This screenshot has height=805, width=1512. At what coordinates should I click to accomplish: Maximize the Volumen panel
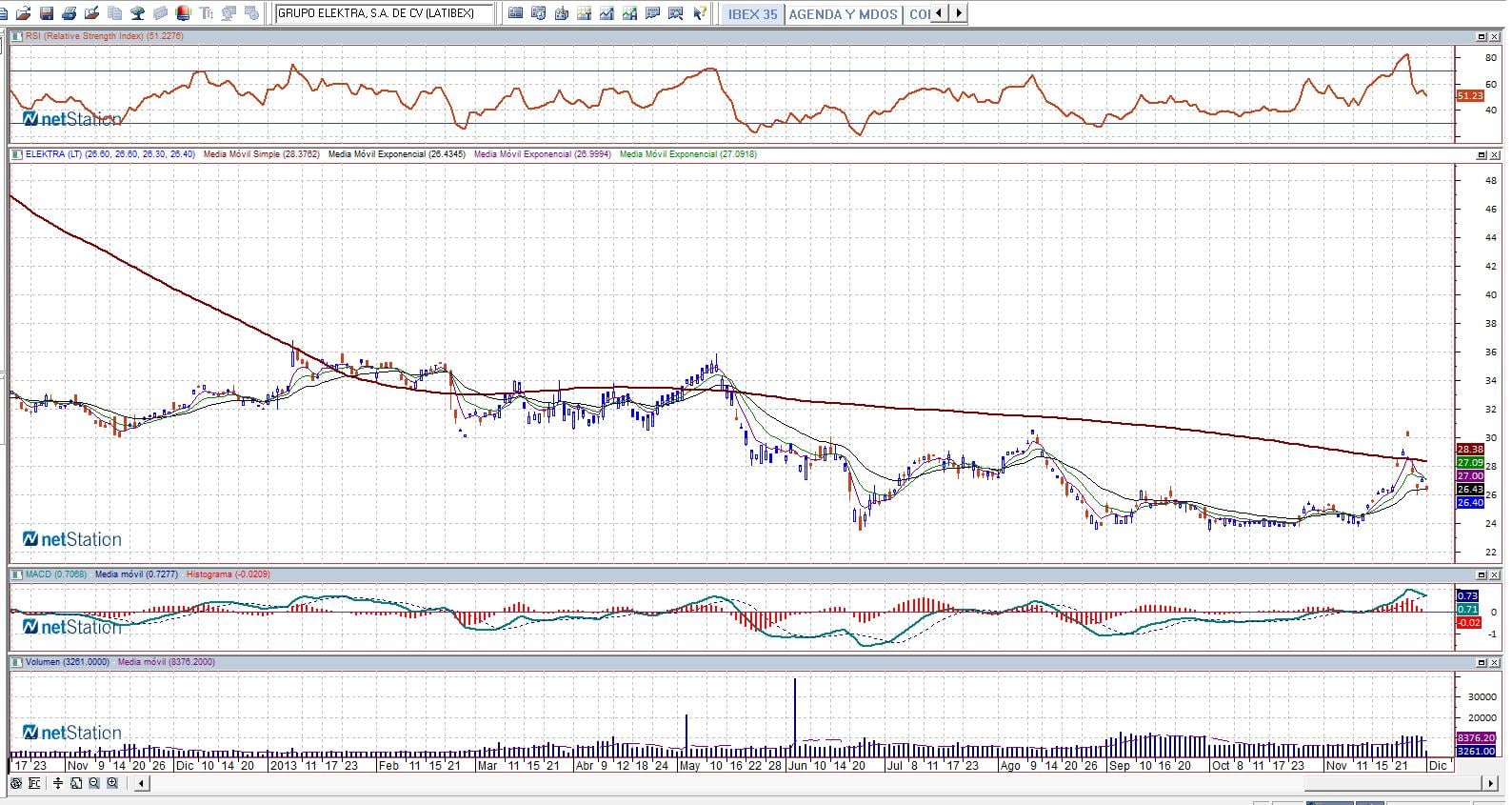click(x=1482, y=661)
